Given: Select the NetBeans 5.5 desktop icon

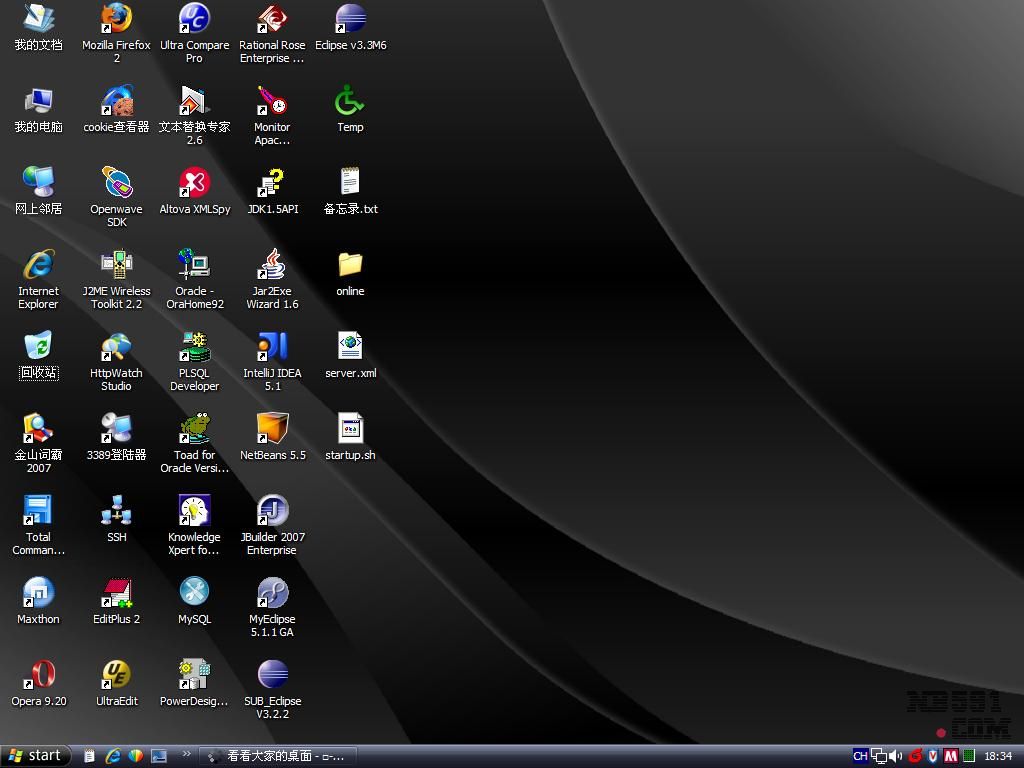Looking at the screenshot, I should click(x=272, y=429).
